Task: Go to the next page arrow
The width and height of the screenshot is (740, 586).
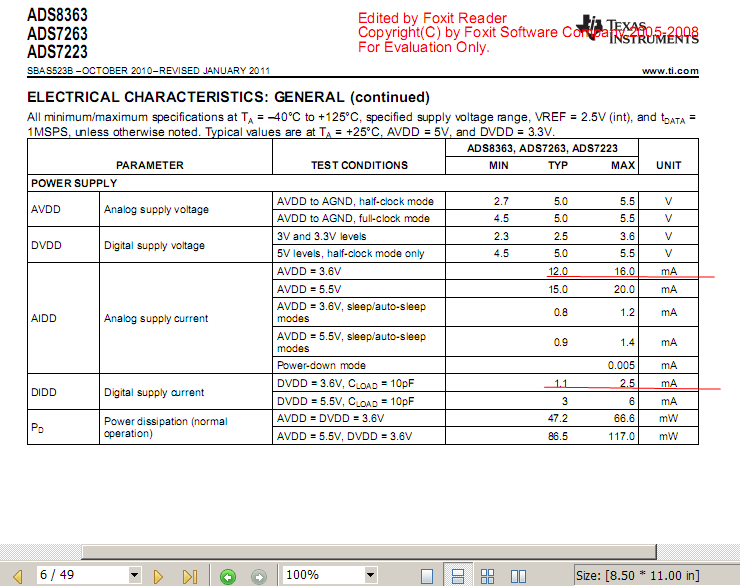Action: [x=158, y=576]
